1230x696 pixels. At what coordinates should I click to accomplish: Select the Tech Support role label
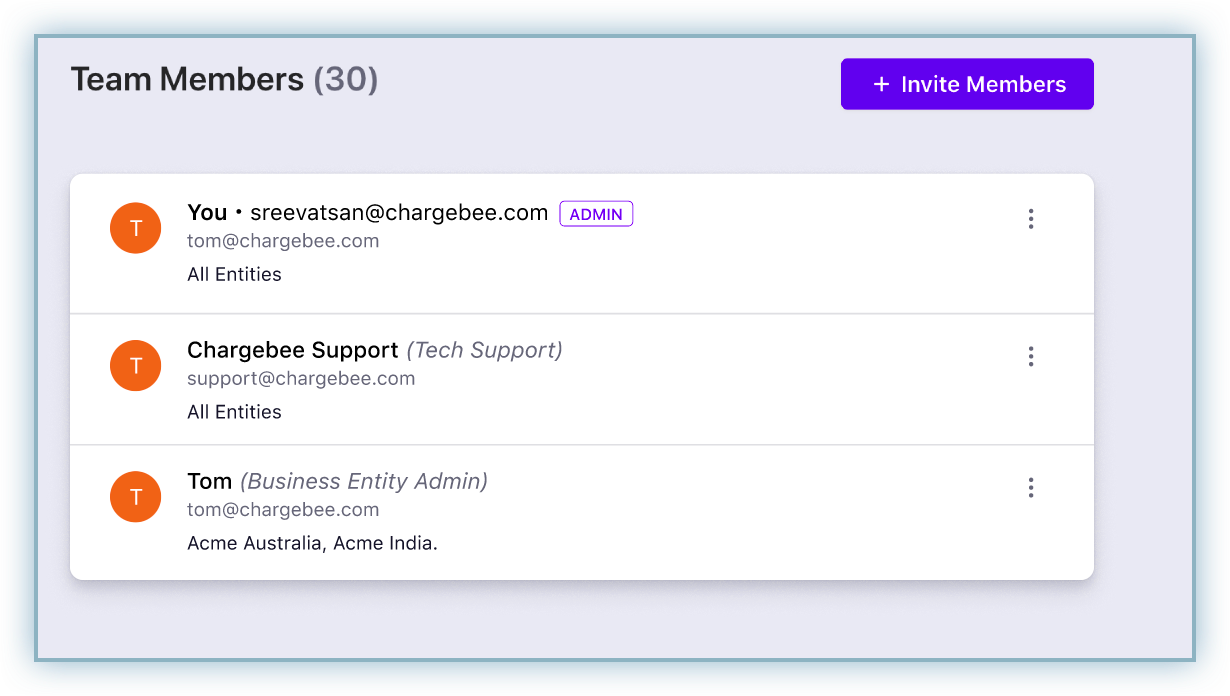(485, 350)
